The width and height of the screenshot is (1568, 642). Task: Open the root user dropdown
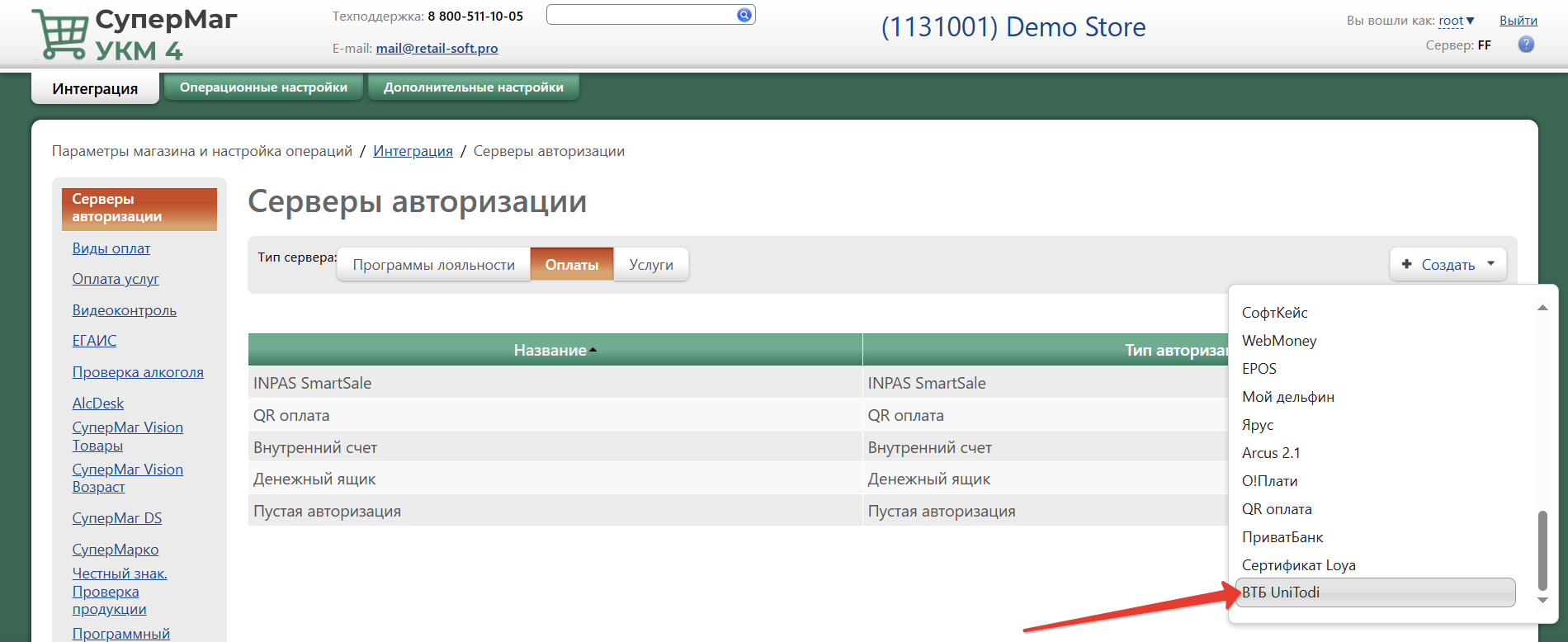1456,21
